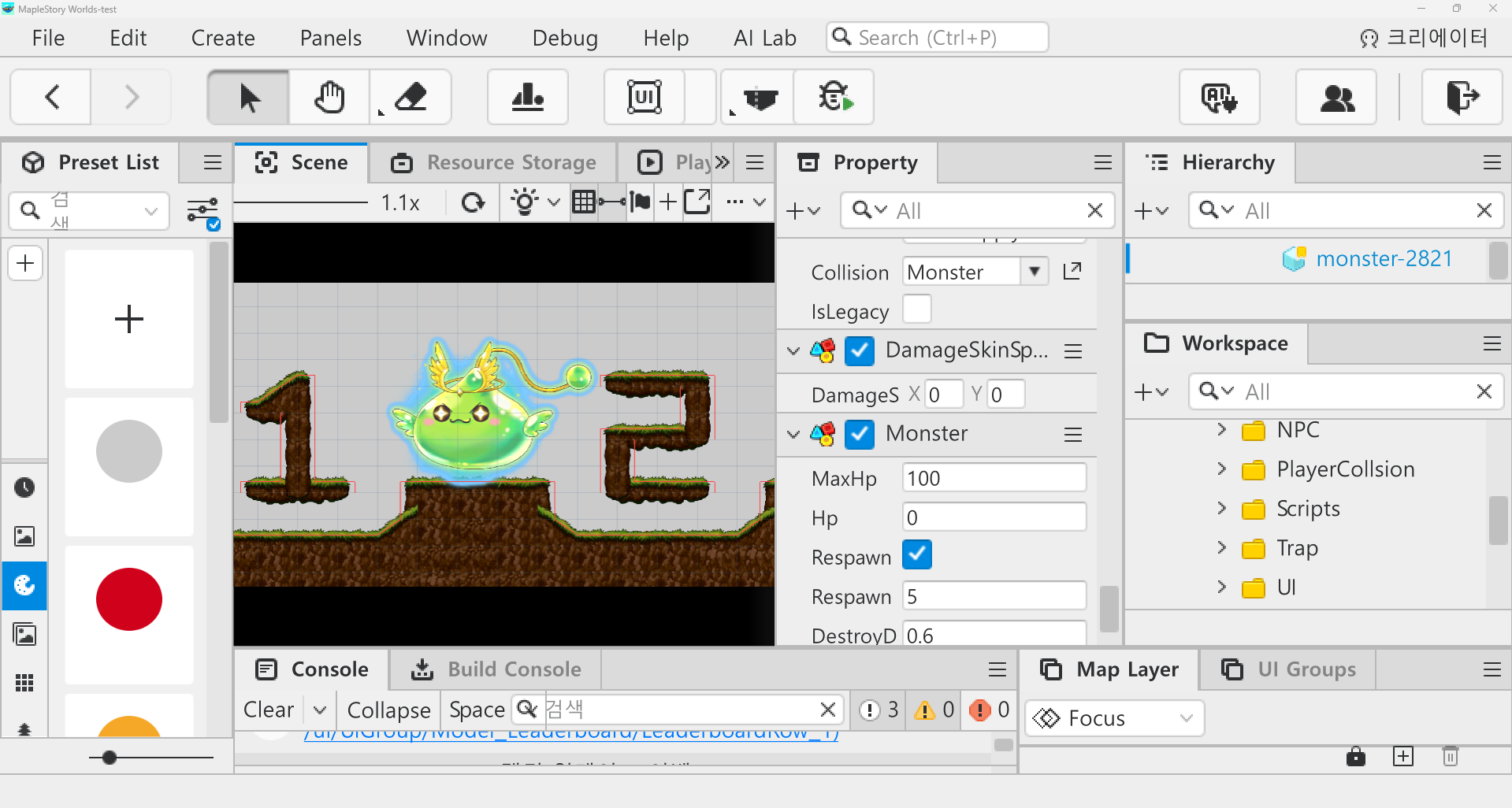This screenshot has height=808, width=1512.
Task: Select monster-2821 in Hierarchy
Action: coord(1384,258)
